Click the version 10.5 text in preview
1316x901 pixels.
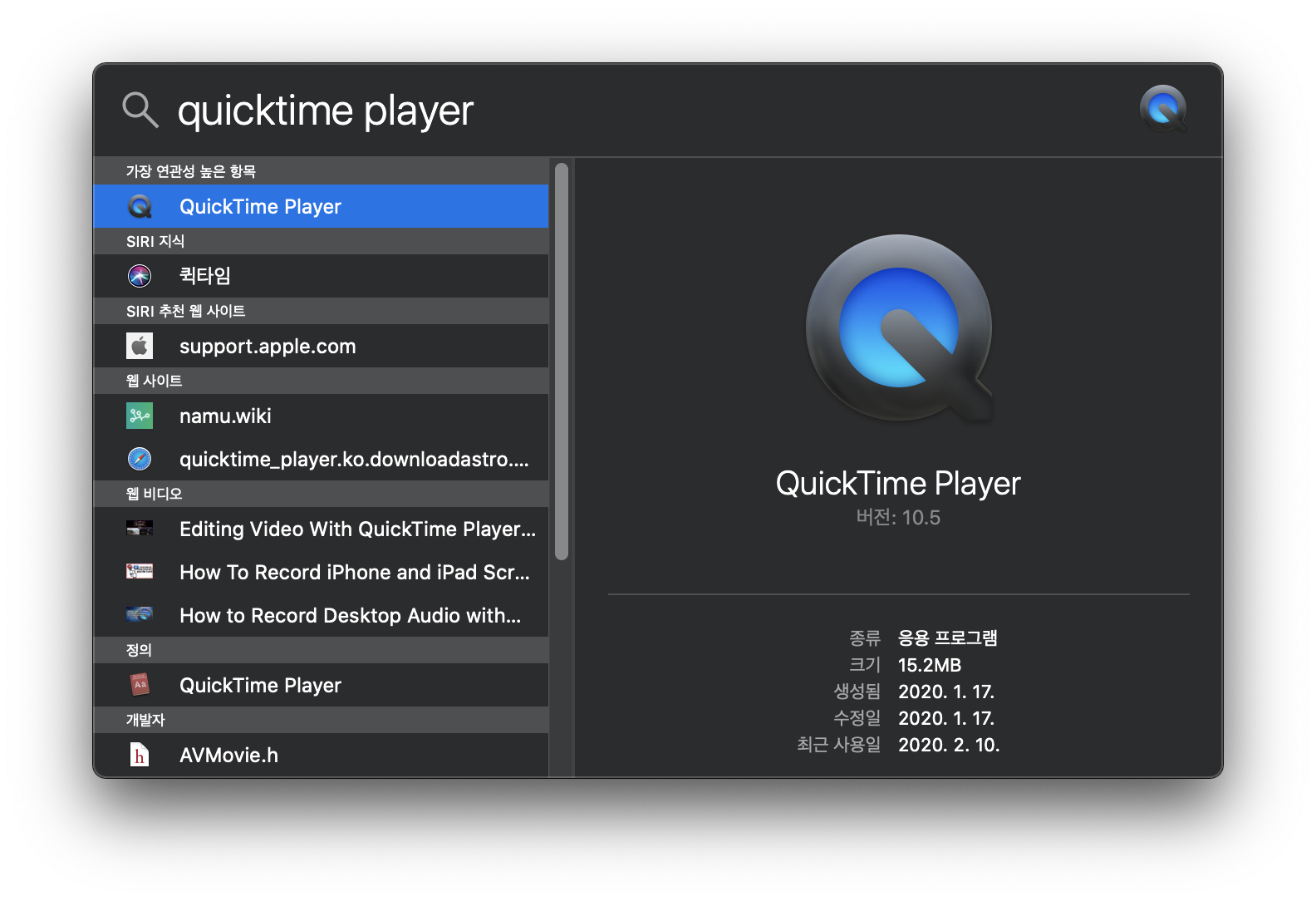[898, 518]
